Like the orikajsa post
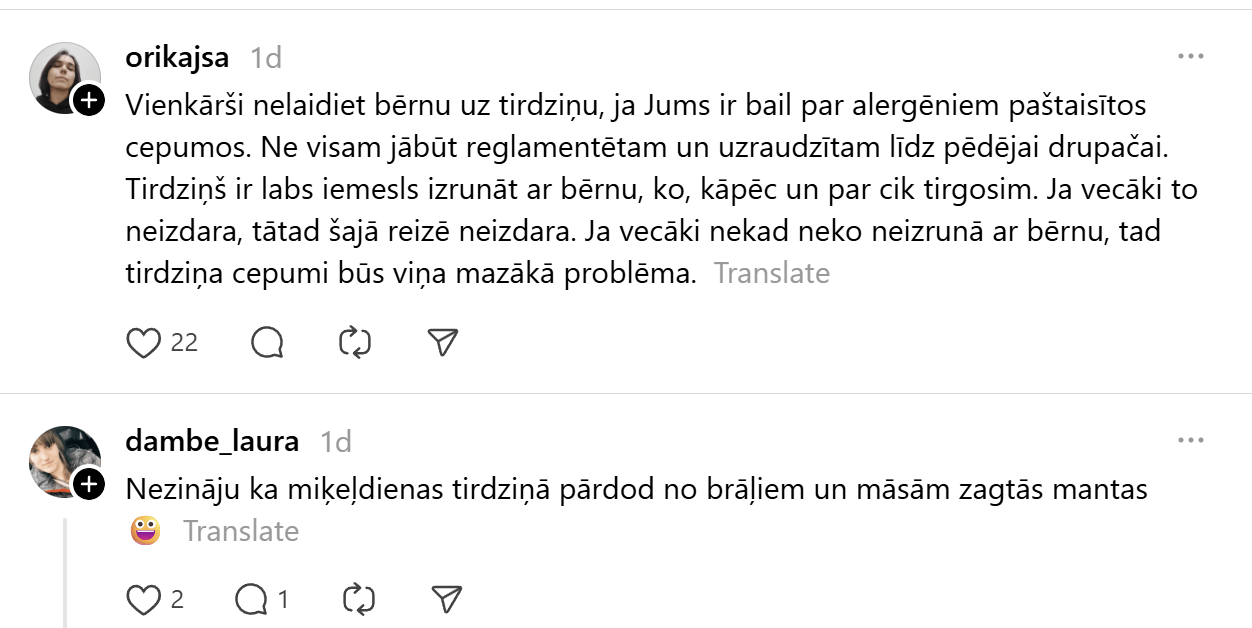This screenshot has height=628, width=1252. coord(144,343)
